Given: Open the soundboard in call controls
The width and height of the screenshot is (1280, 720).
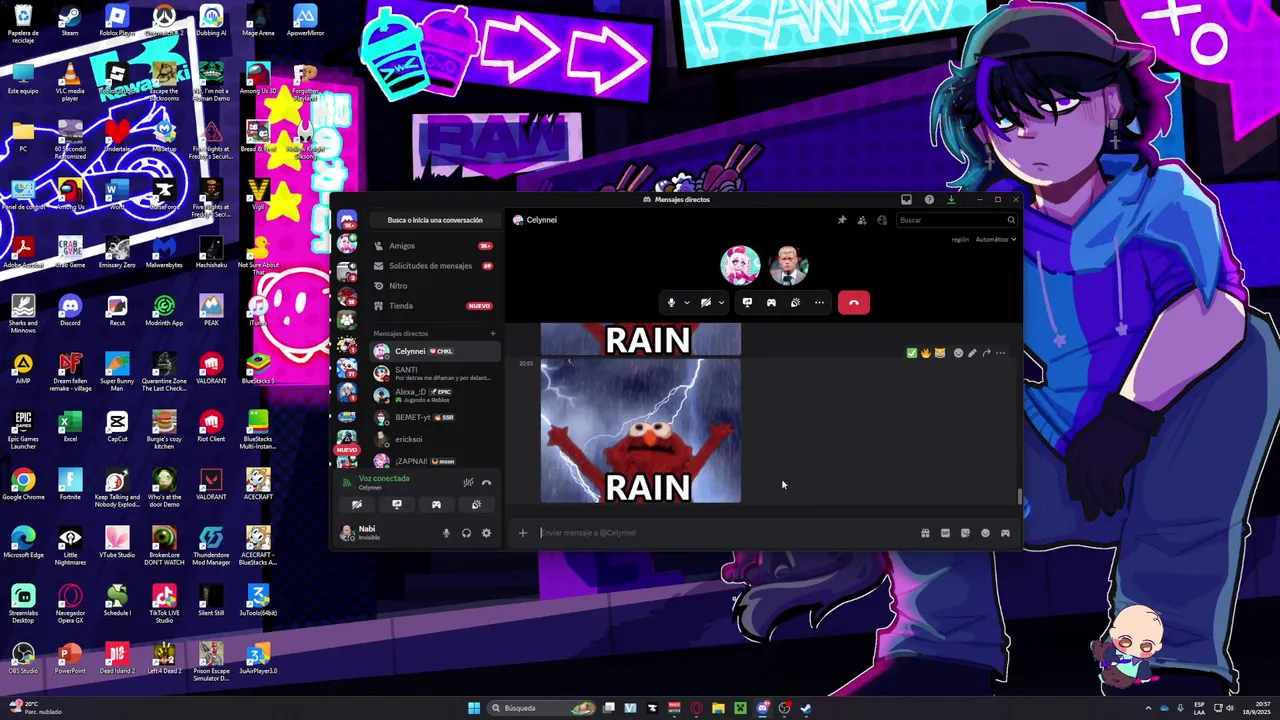Looking at the screenshot, I should 795,303.
